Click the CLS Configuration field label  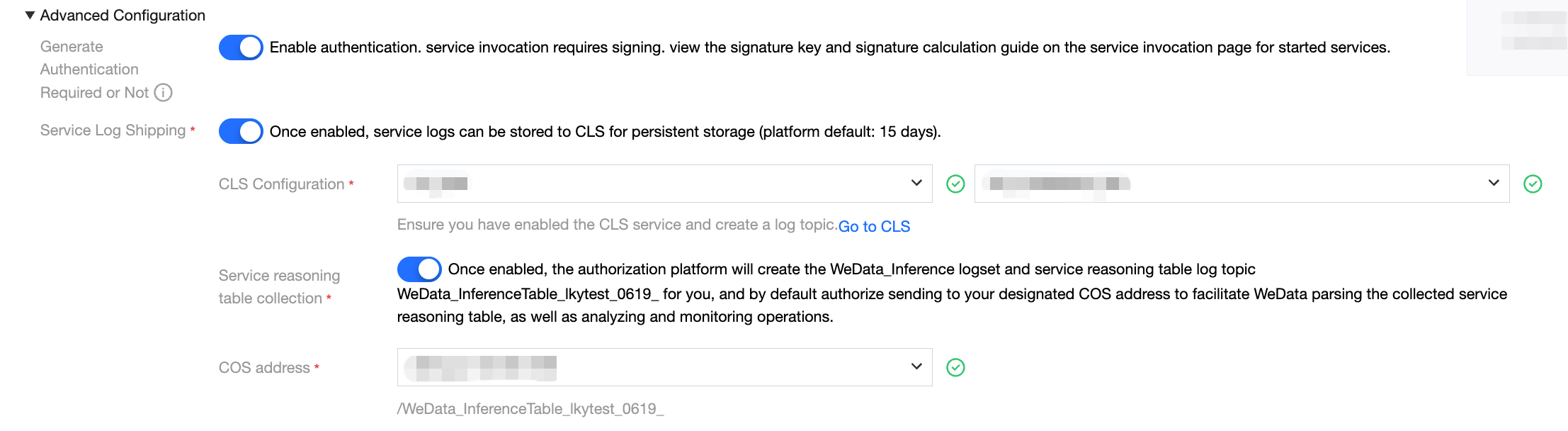pos(281,184)
